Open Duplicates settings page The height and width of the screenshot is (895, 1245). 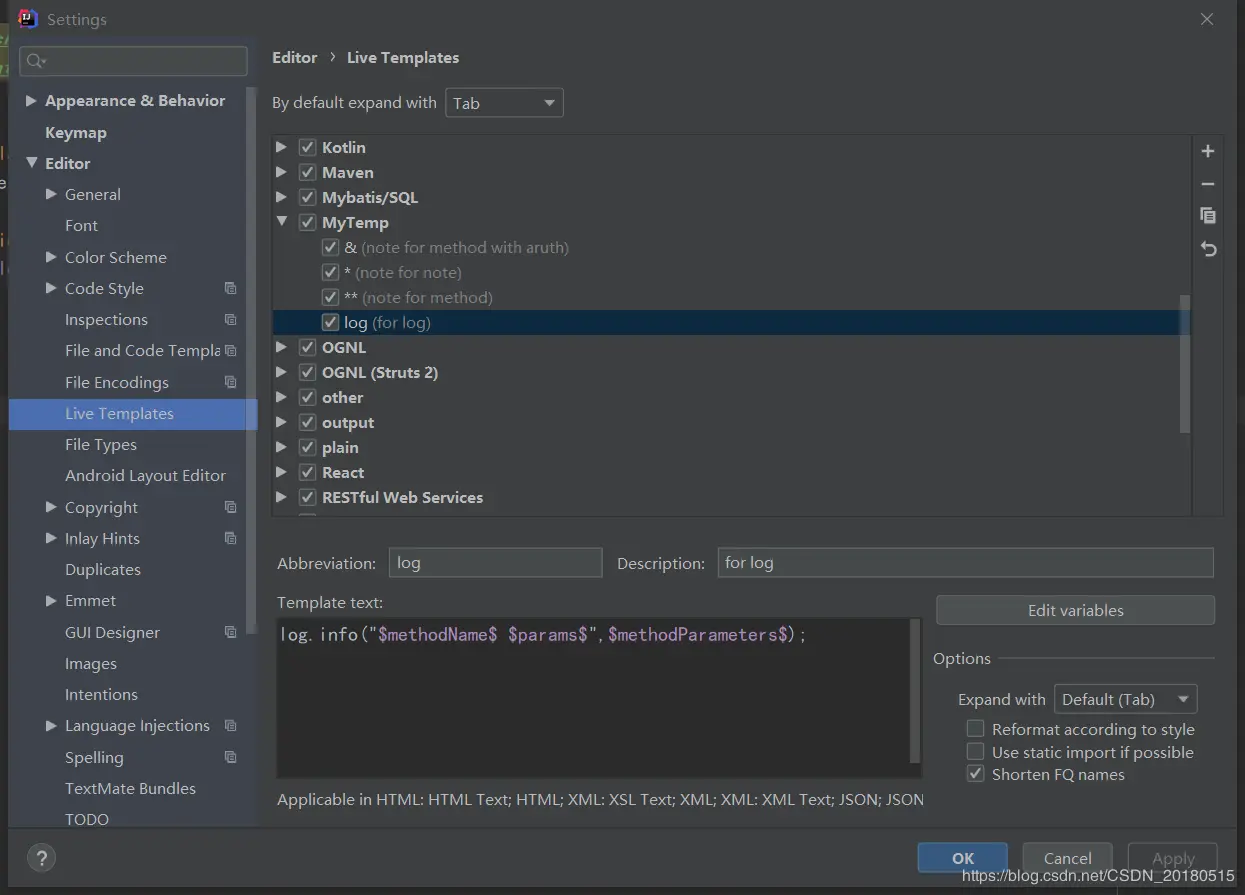click(103, 570)
